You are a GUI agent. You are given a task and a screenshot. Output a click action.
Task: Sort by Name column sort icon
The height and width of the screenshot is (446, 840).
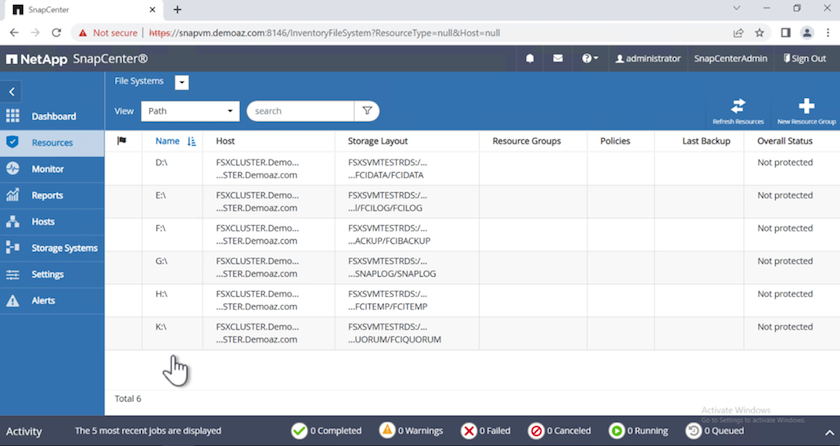click(x=192, y=142)
